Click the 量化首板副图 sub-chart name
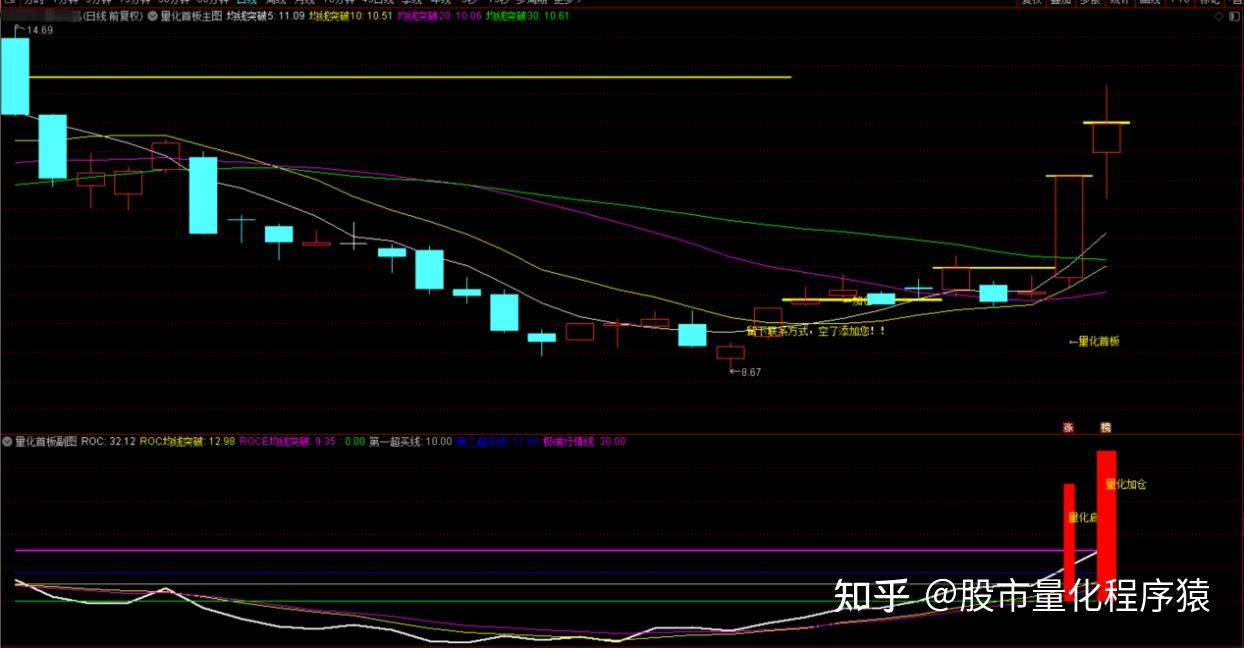 coord(46,441)
